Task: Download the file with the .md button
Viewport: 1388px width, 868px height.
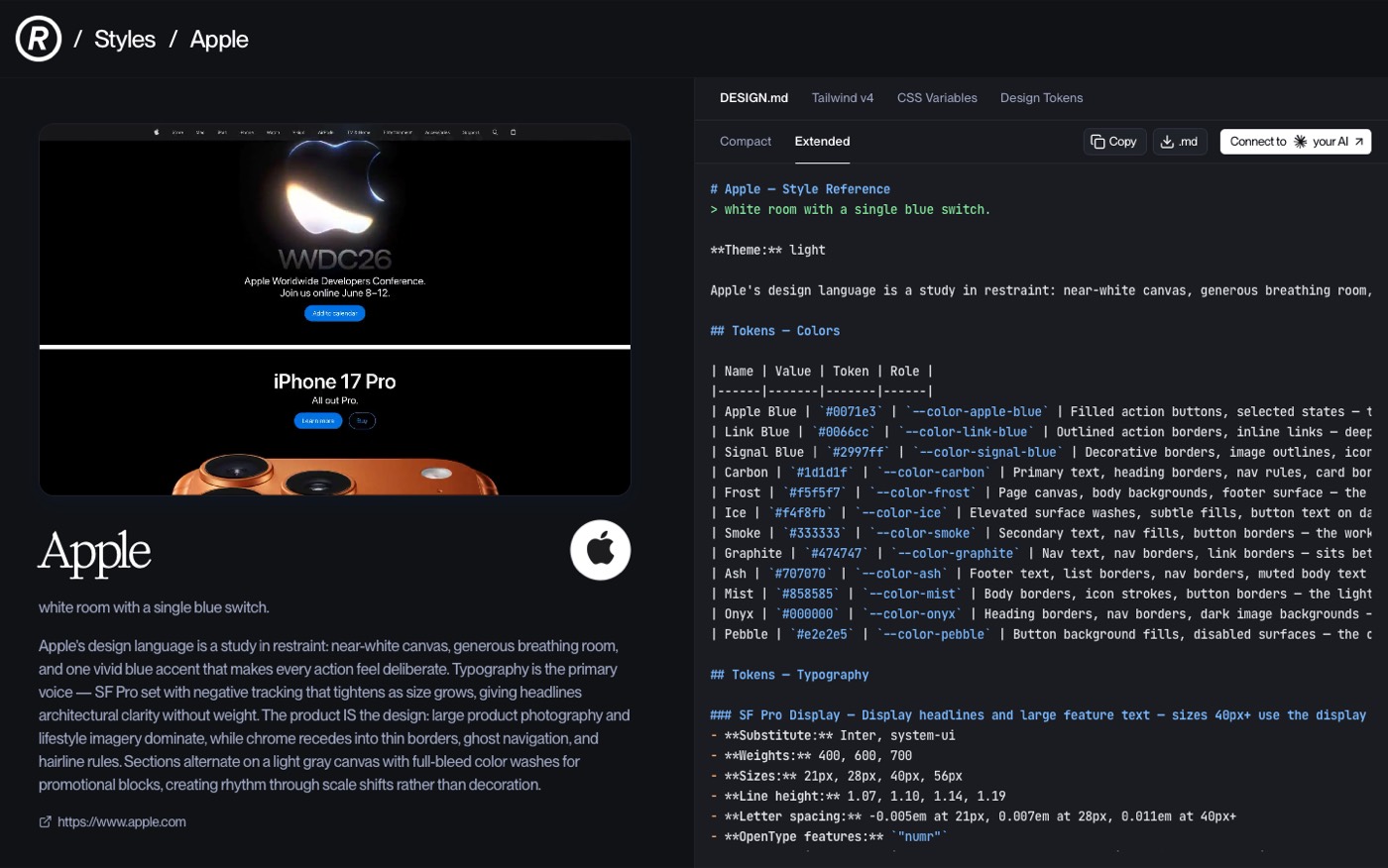Action: 1180,142
